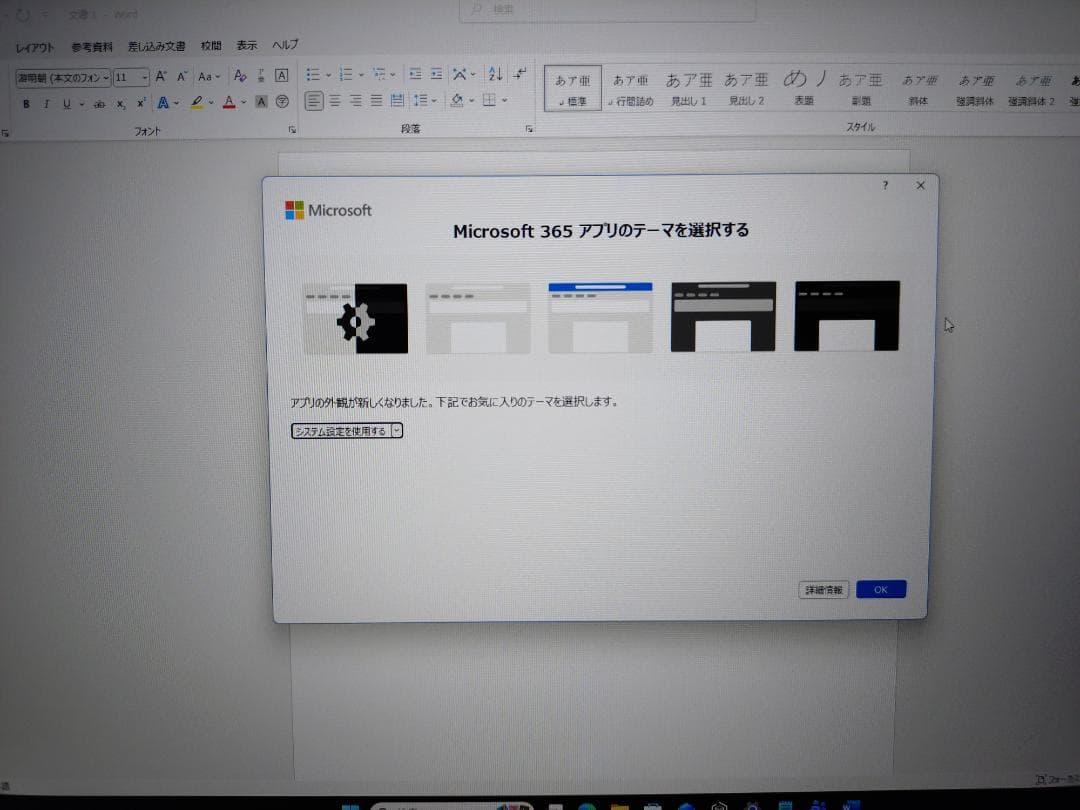This screenshot has width=1080, height=810.
Task: Open the ヘルプ tab
Action: click(284, 45)
